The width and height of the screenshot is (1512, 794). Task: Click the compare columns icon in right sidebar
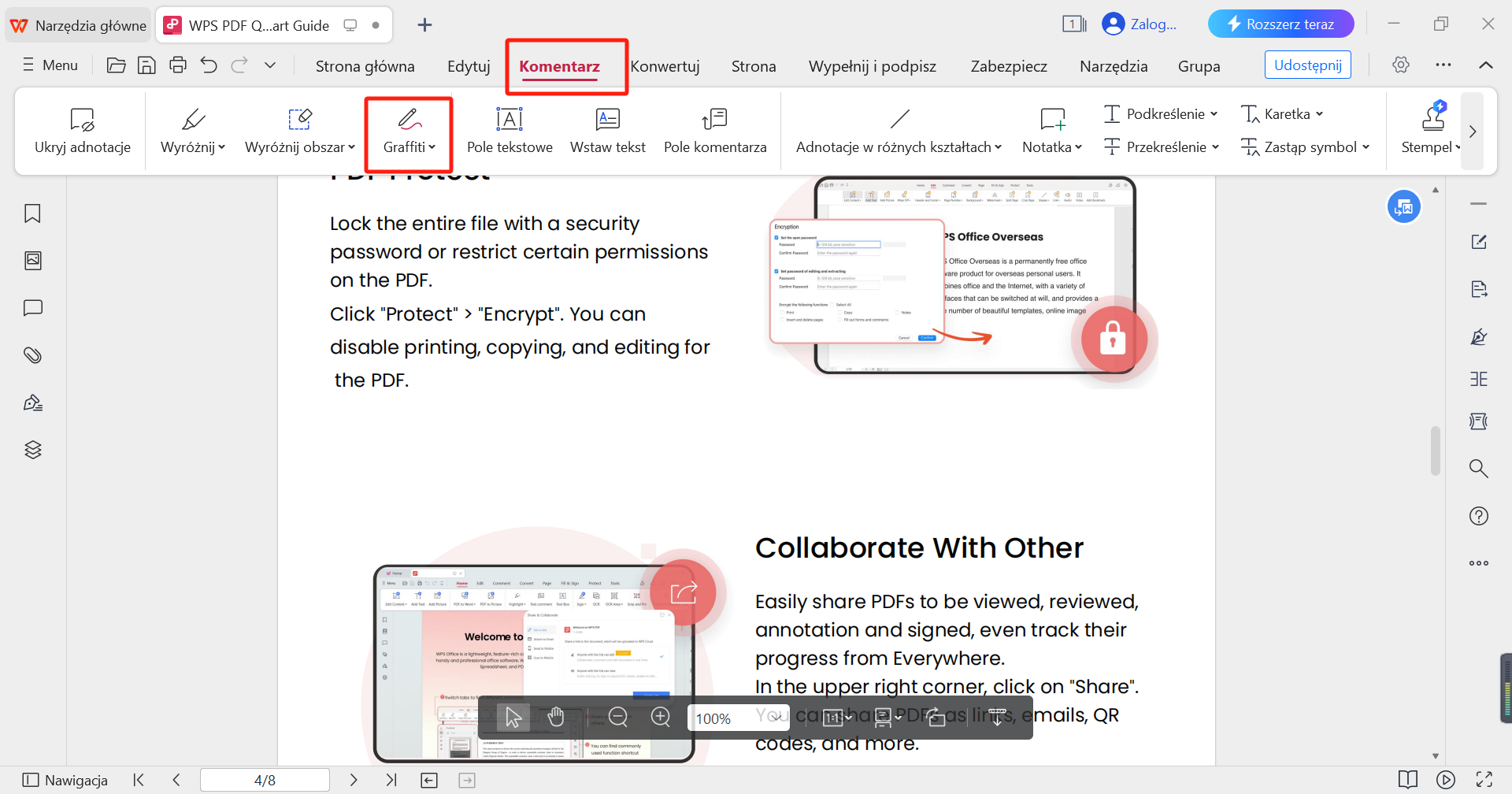[1479, 379]
